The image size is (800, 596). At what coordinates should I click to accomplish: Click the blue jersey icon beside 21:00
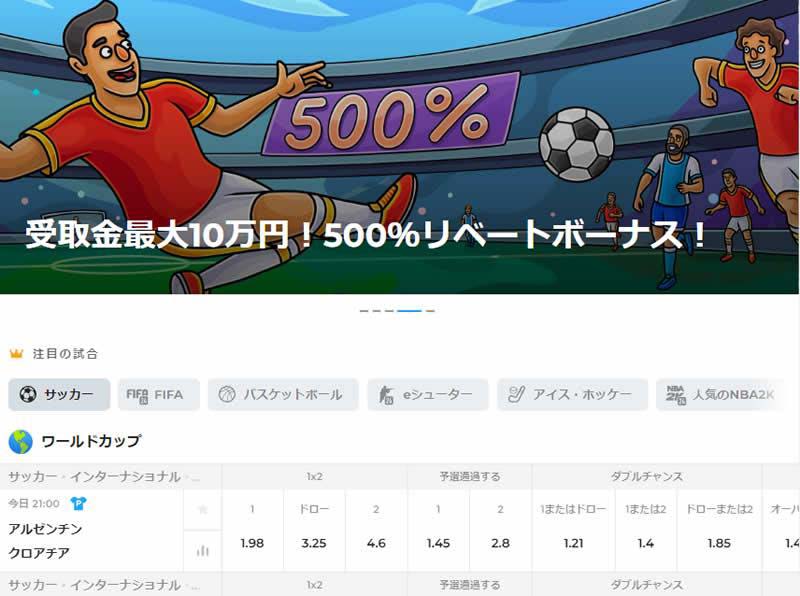click(x=78, y=504)
